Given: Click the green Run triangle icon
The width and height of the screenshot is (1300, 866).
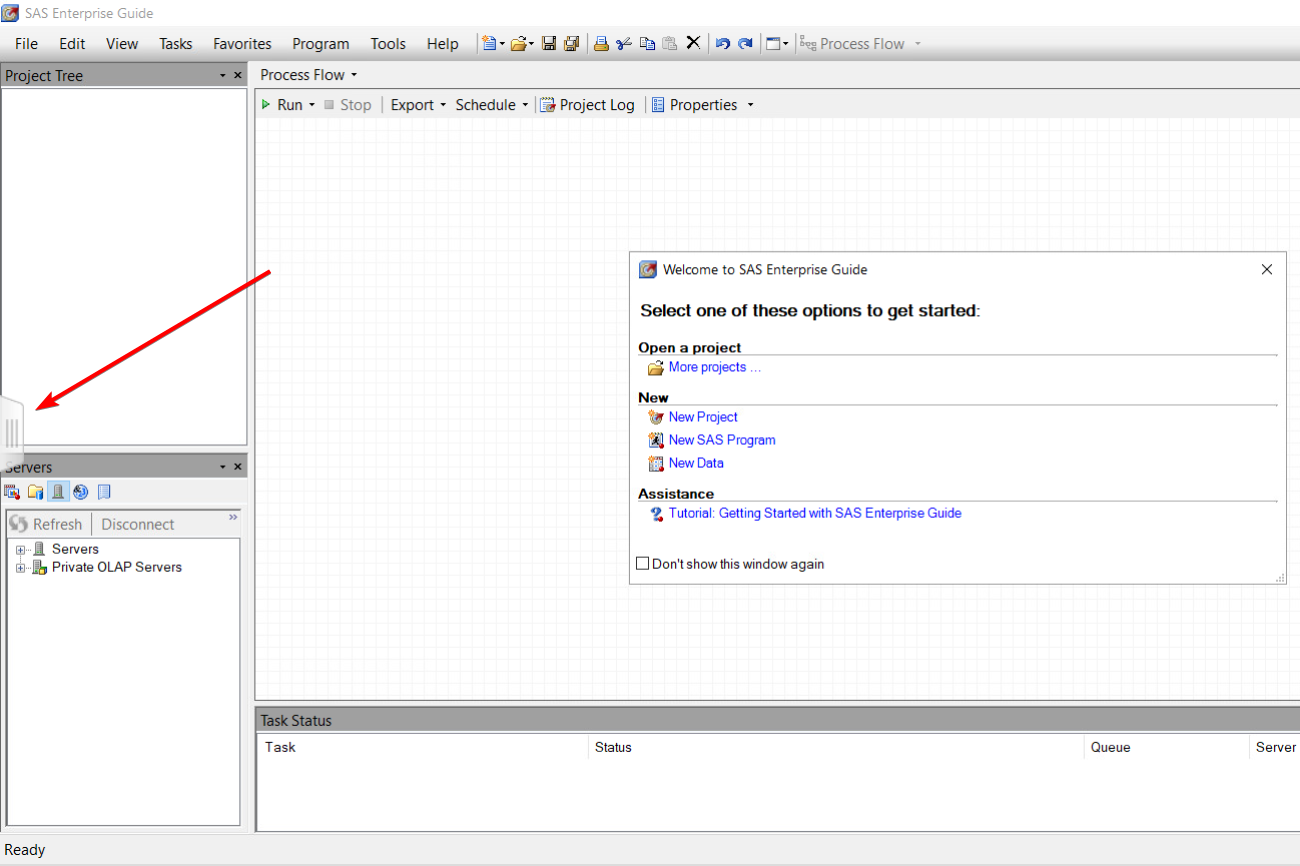Looking at the screenshot, I should click(x=266, y=104).
